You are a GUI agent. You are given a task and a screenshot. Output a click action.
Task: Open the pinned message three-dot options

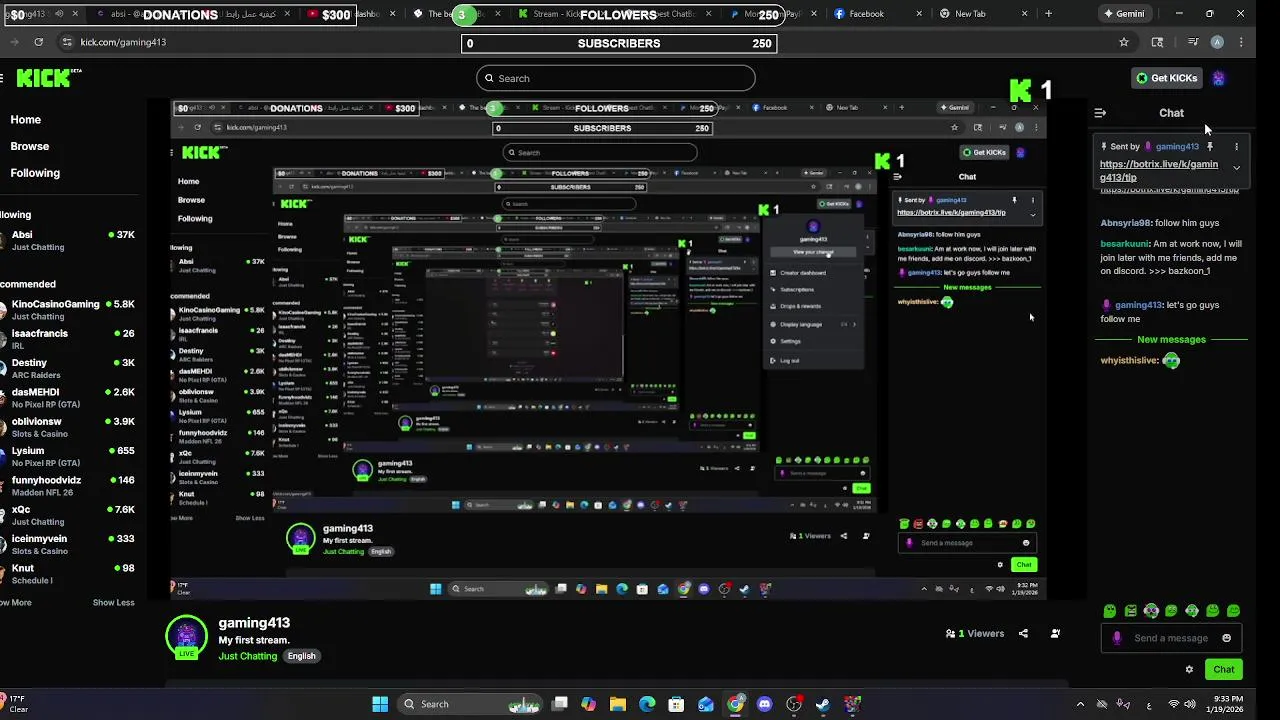coord(1236,147)
